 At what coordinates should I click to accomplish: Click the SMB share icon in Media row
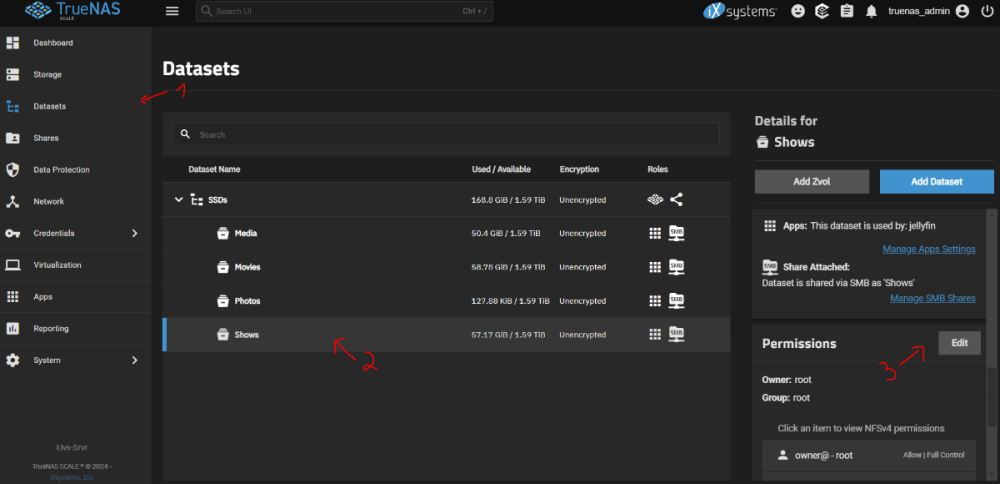click(x=677, y=233)
